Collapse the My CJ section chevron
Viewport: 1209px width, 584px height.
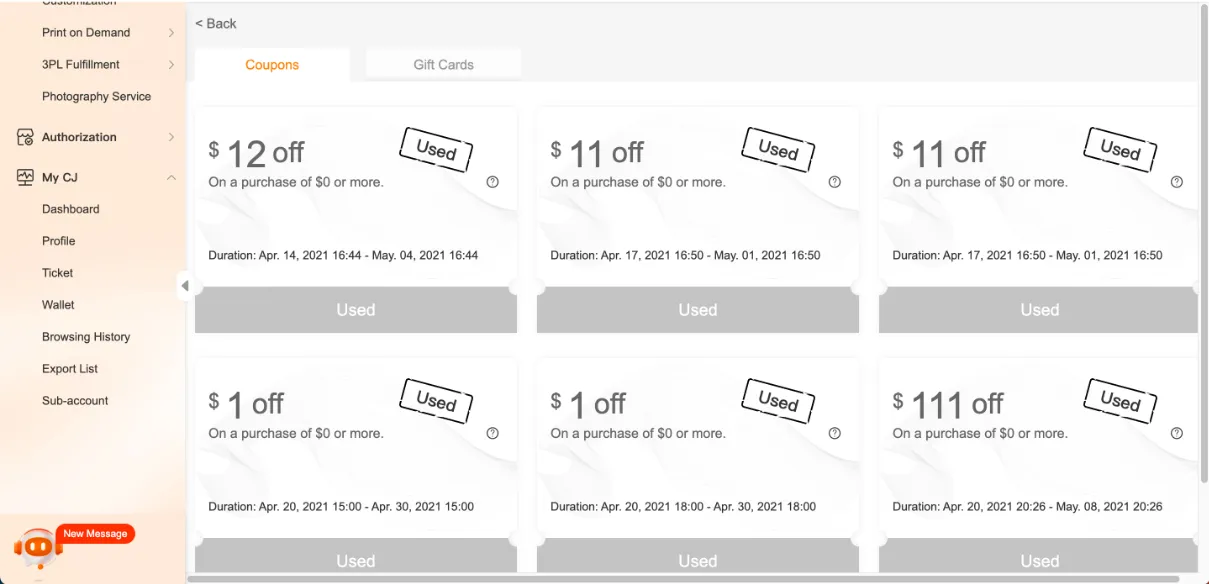[x=171, y=177]
